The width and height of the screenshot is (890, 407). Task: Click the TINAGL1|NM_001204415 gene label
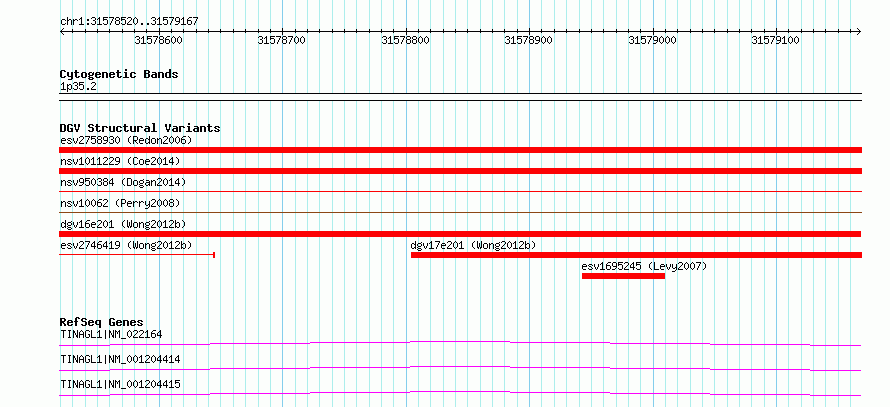tap(120, 385)
